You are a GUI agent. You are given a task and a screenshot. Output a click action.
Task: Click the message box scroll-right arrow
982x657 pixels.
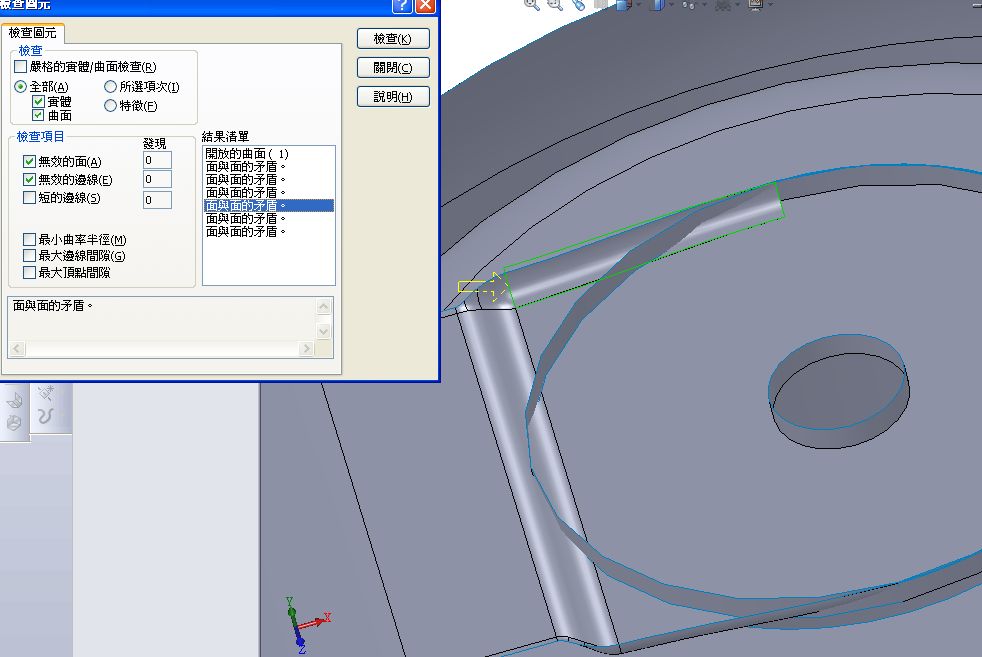306,348
